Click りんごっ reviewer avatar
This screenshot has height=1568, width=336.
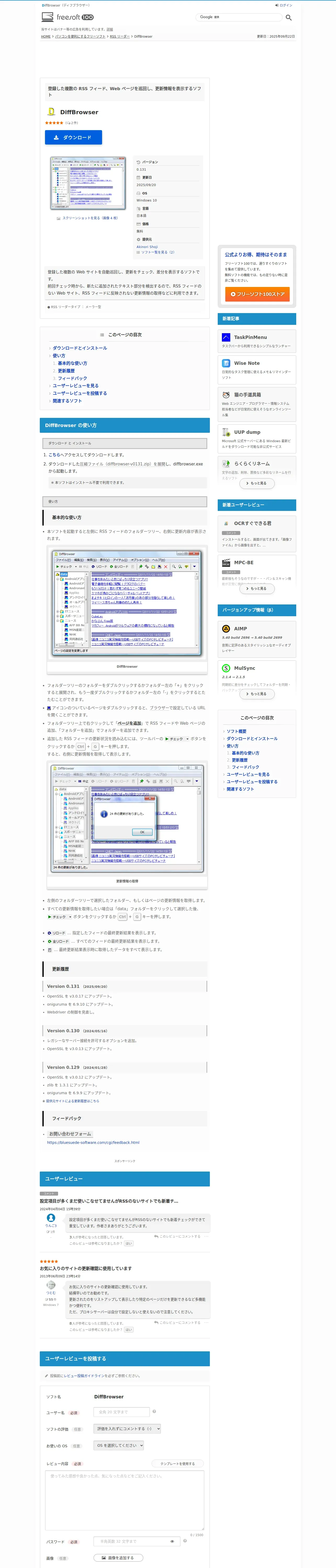click(51, 1218)
